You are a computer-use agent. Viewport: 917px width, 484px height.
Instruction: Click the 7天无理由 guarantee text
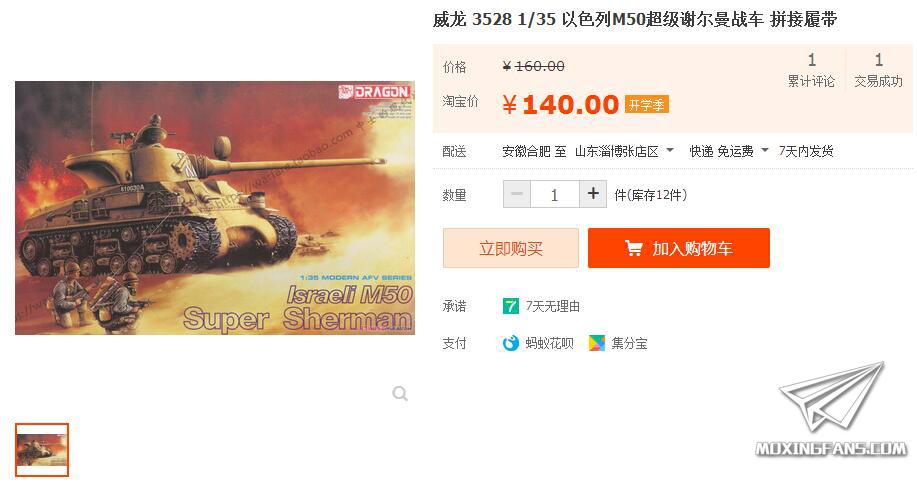553,306
